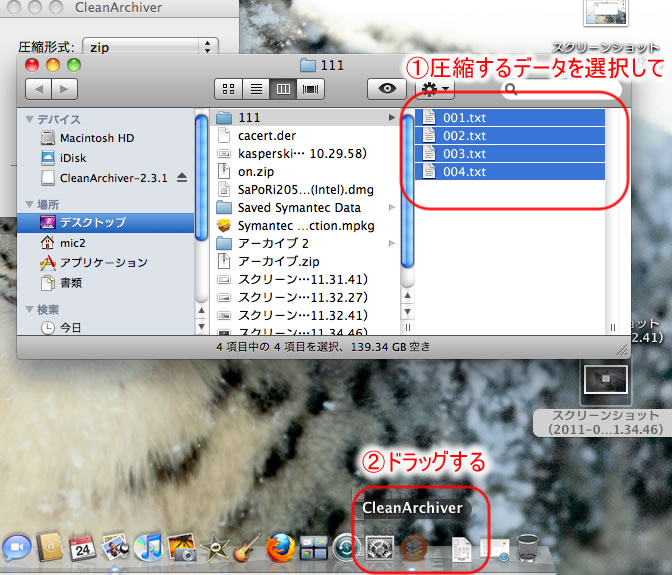Click the sidebar vertical scrollbar
672x575 pixels.
coord(201,178)
